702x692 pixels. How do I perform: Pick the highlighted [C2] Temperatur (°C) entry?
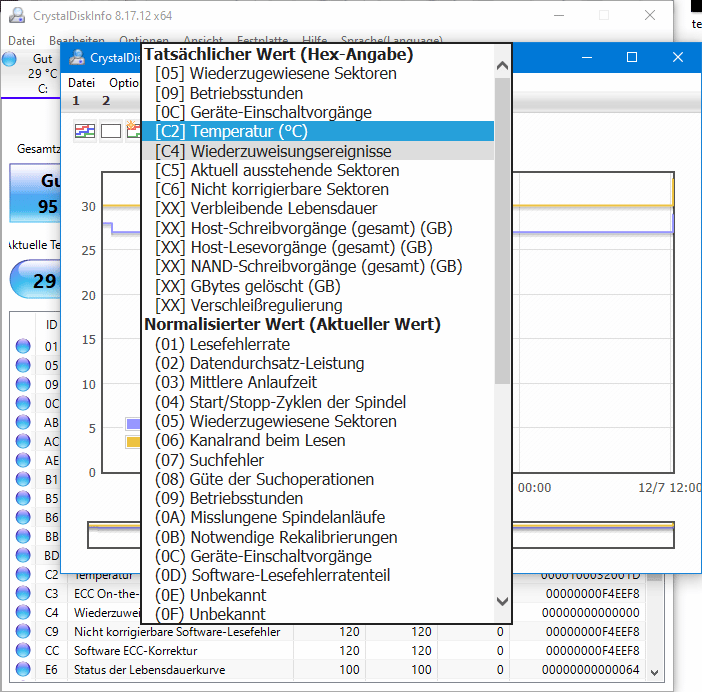pyautogui.click(x=318, y=131)
